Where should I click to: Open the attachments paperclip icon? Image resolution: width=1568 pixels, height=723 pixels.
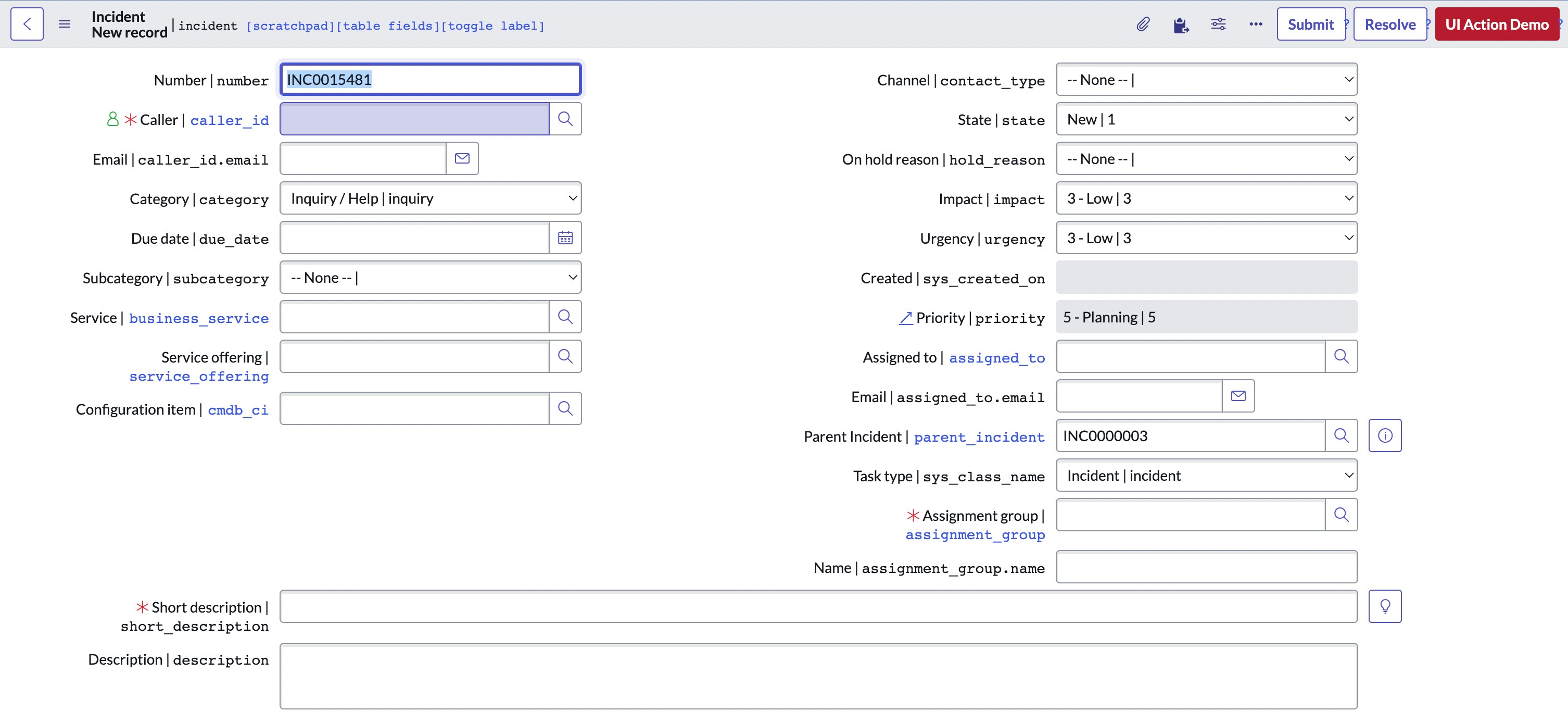pyautogui.click(x=1143, y=24)
